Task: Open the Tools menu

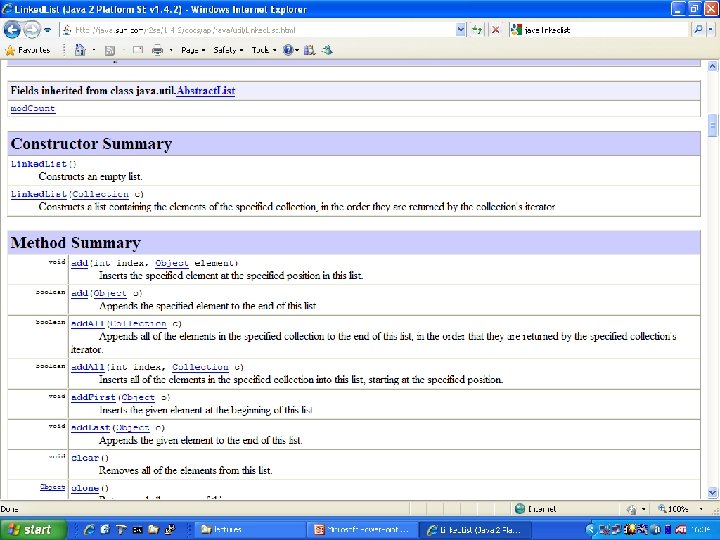Action: point(264,50)
